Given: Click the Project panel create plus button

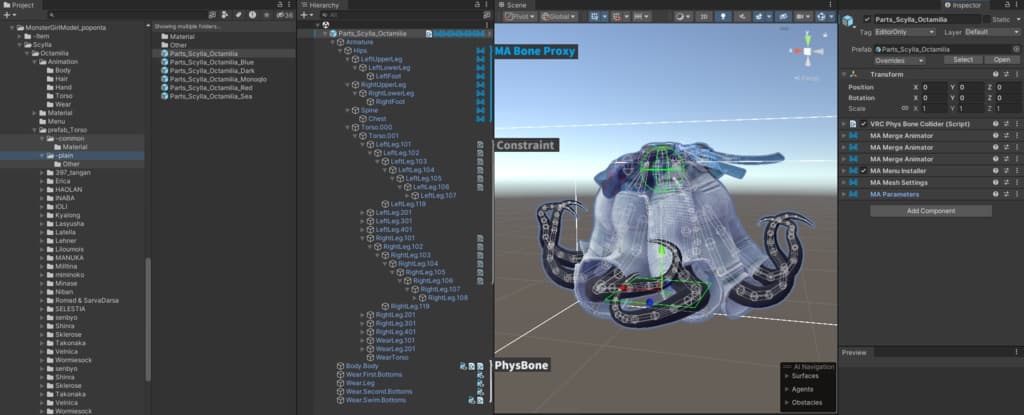Looking at the screenshot, I should click(7, 16).
